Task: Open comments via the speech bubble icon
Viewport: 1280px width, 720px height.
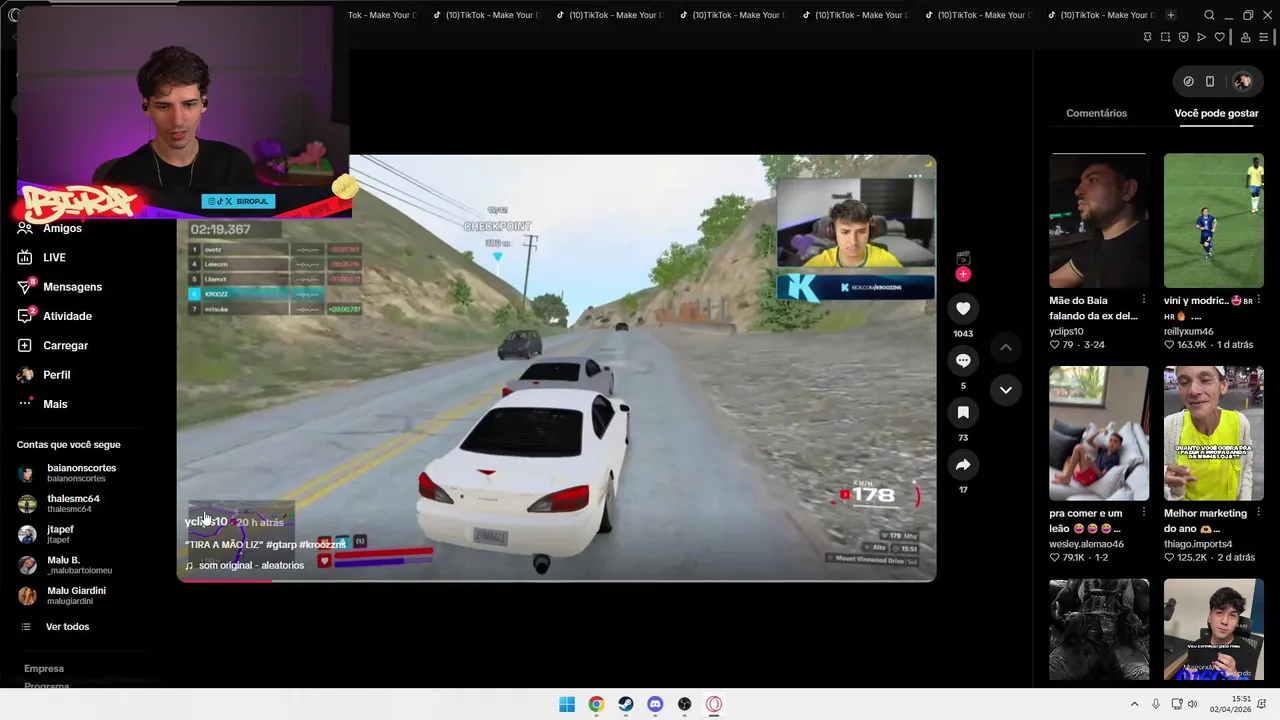Action: (963, 361)
